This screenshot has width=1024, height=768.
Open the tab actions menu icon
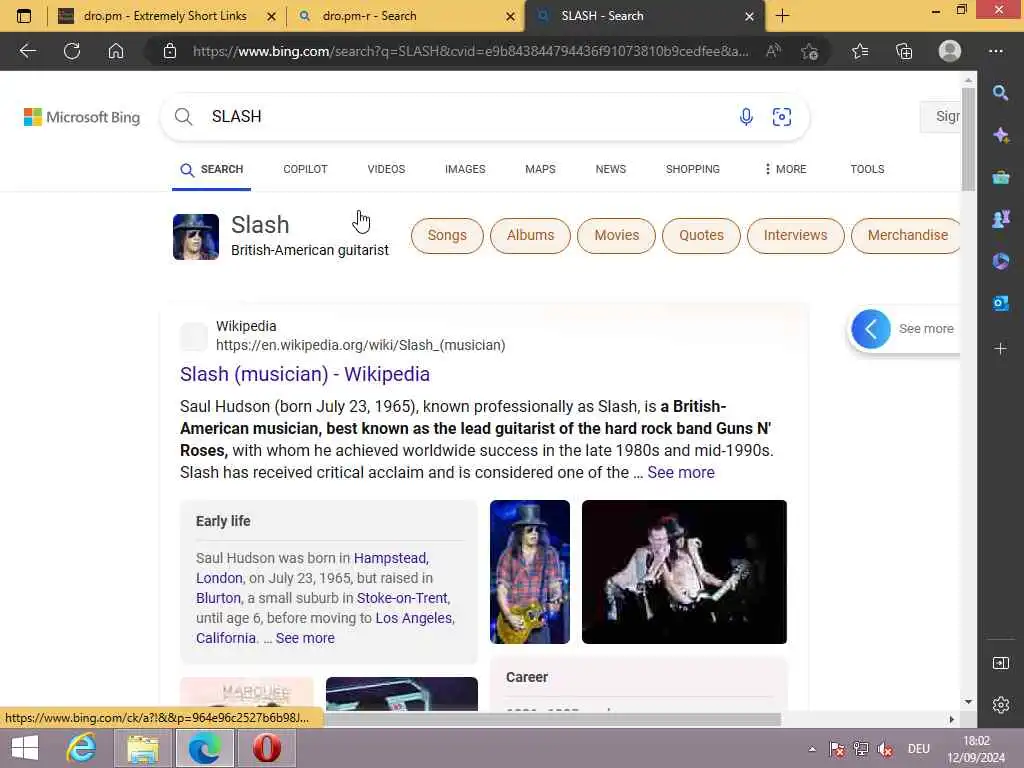pyautogui.click(x=24, y=16)
